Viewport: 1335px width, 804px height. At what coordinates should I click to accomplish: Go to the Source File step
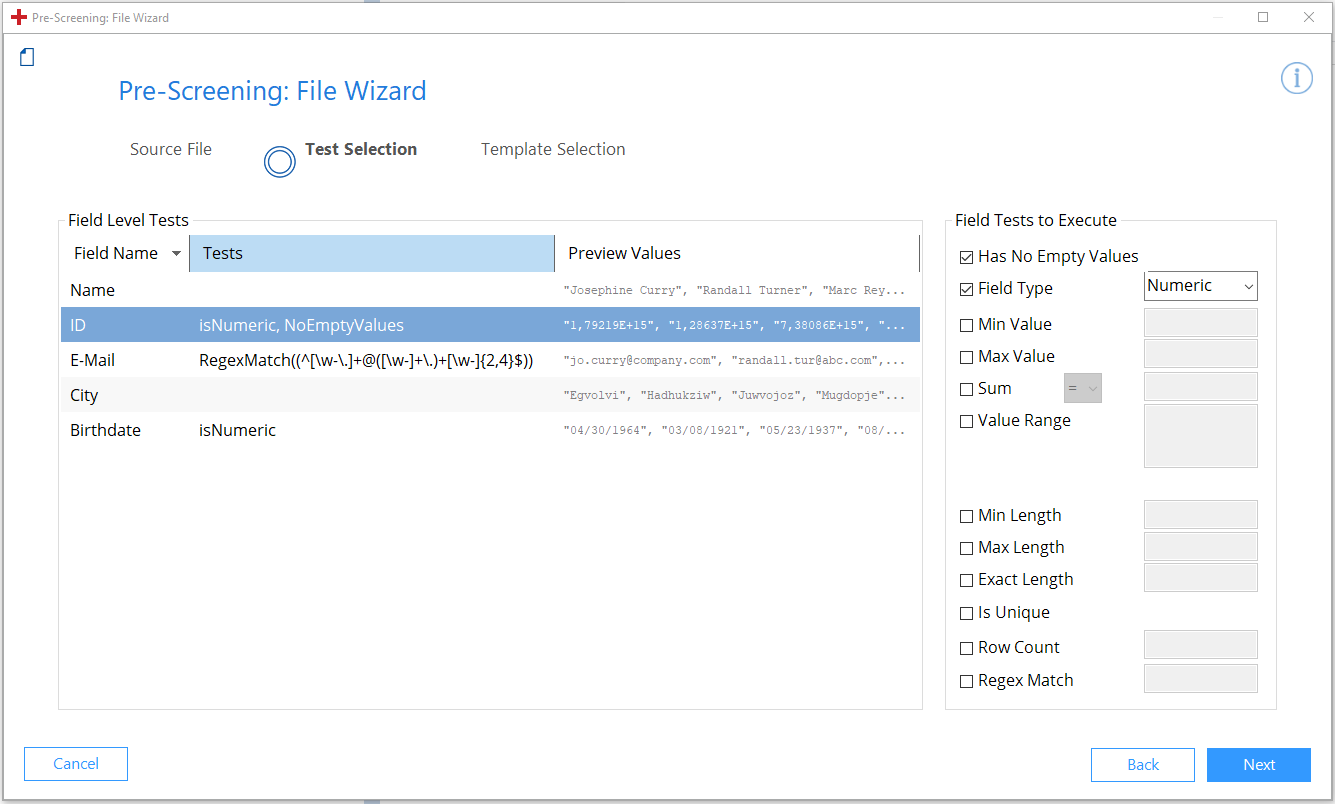[171, 149]
